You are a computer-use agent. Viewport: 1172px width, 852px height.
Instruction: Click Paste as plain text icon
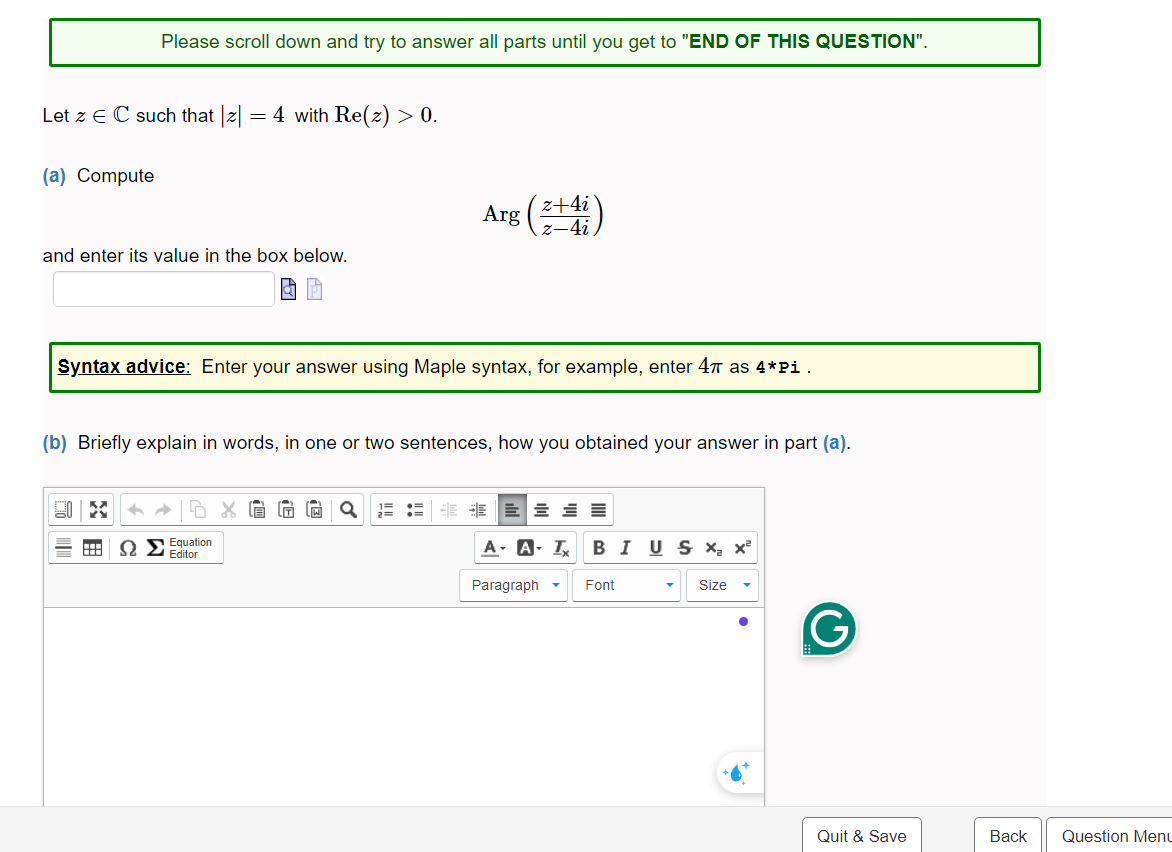click(x=286, y=510)
